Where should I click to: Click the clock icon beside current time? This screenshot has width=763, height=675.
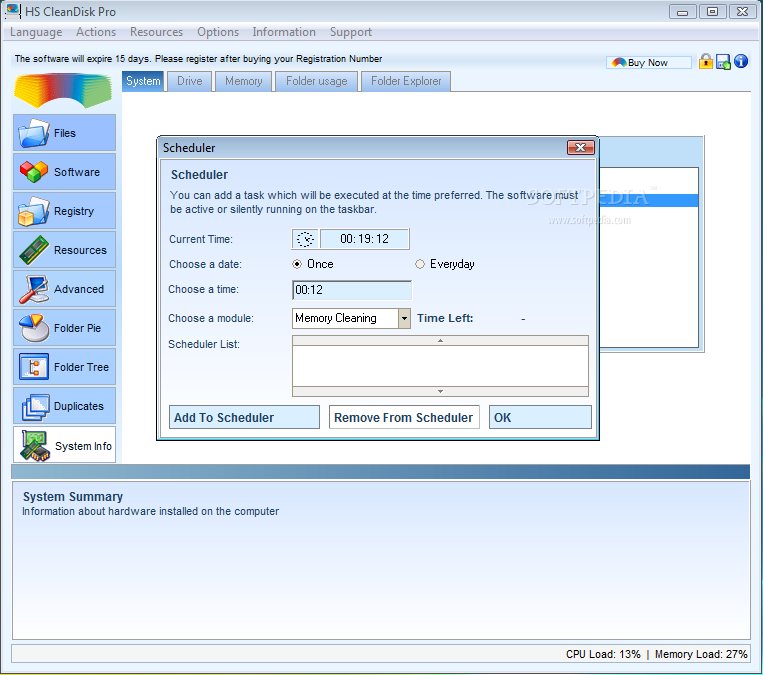pos(305,239)
